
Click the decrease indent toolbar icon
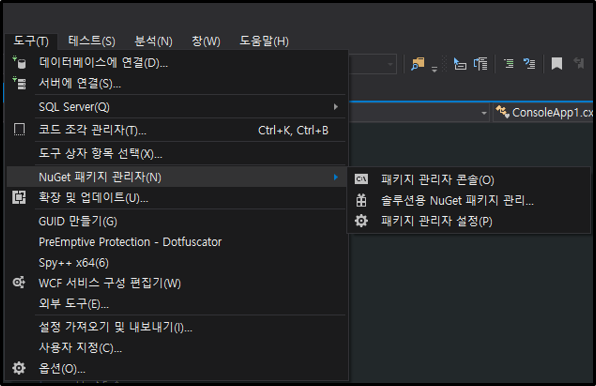click(x=460, y=64)
